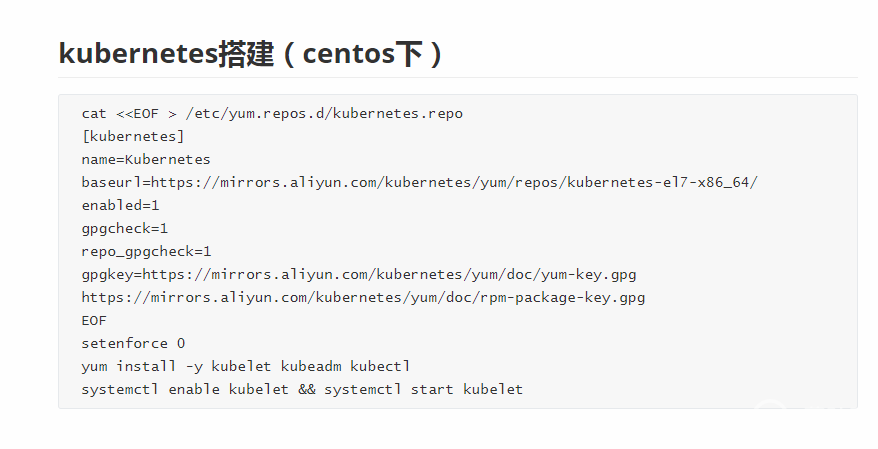
Task: Open the baseurl aliyun mirror URL
Action: click(x=454, y=183)
